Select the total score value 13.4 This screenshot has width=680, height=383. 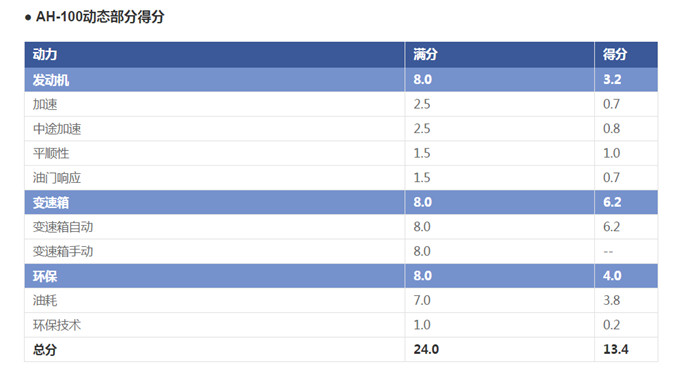pos(615,350)
